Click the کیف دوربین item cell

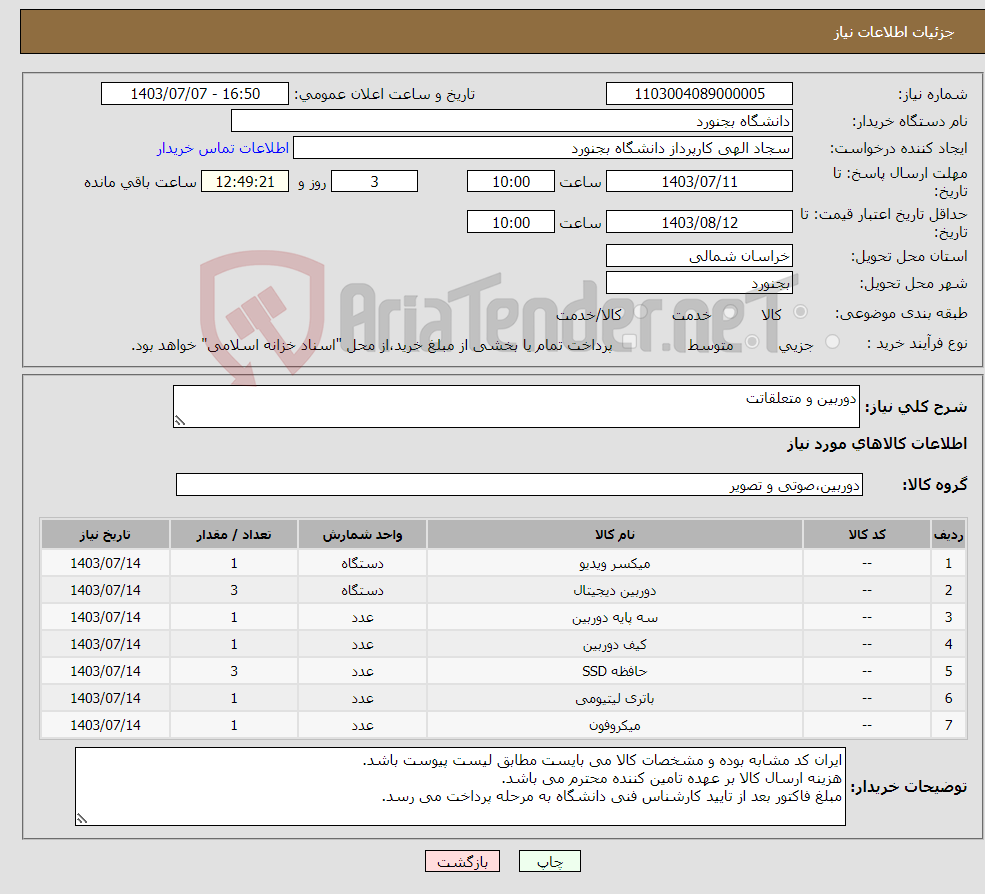pos(615,644)
